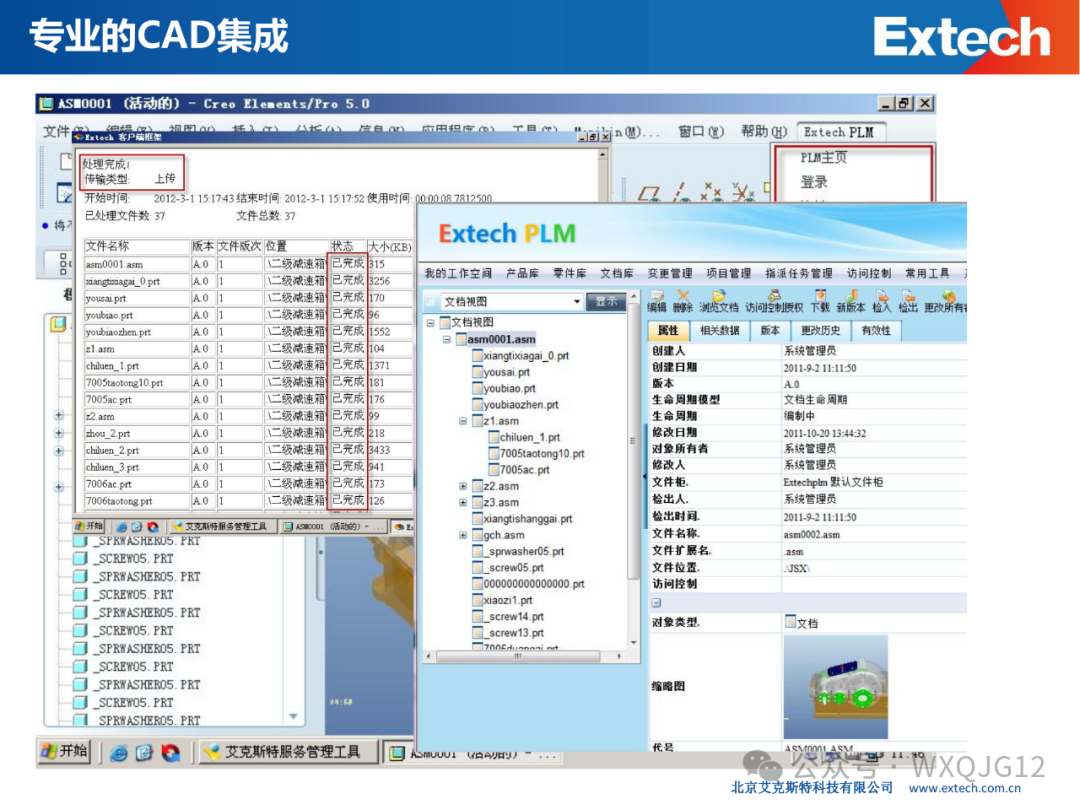Click the gearbox thumbnail in 缩略图 row

tap(835, 687)
